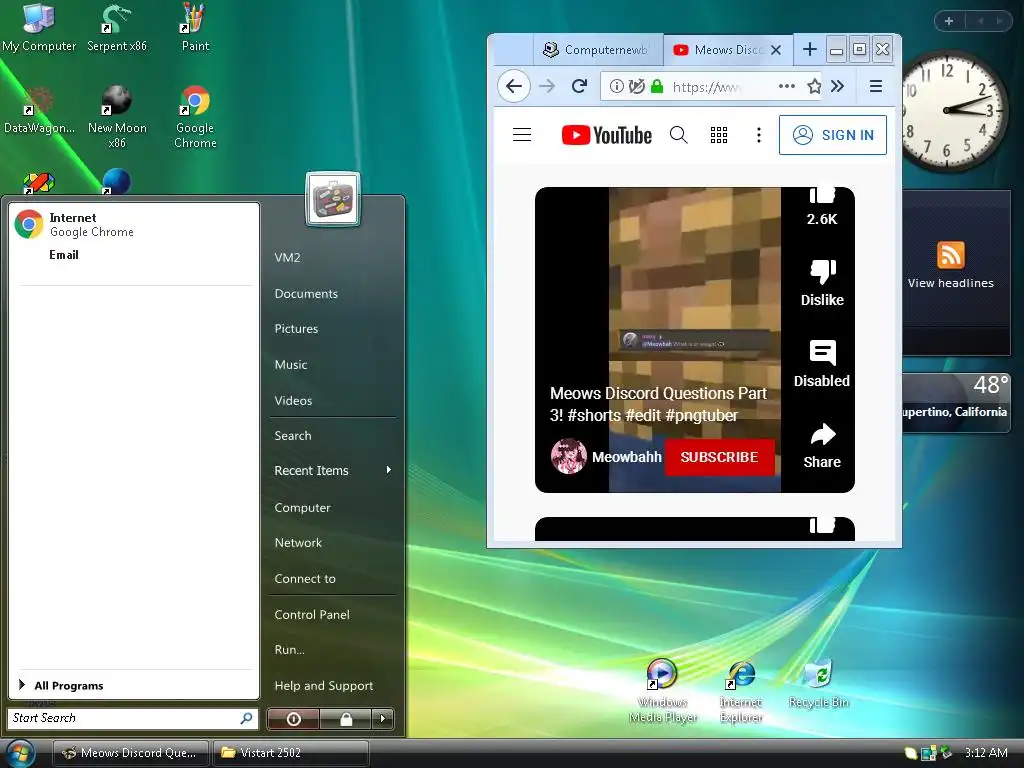Switch to the Computernewb browser tab
1024x768 pixels.
(598, 50)
